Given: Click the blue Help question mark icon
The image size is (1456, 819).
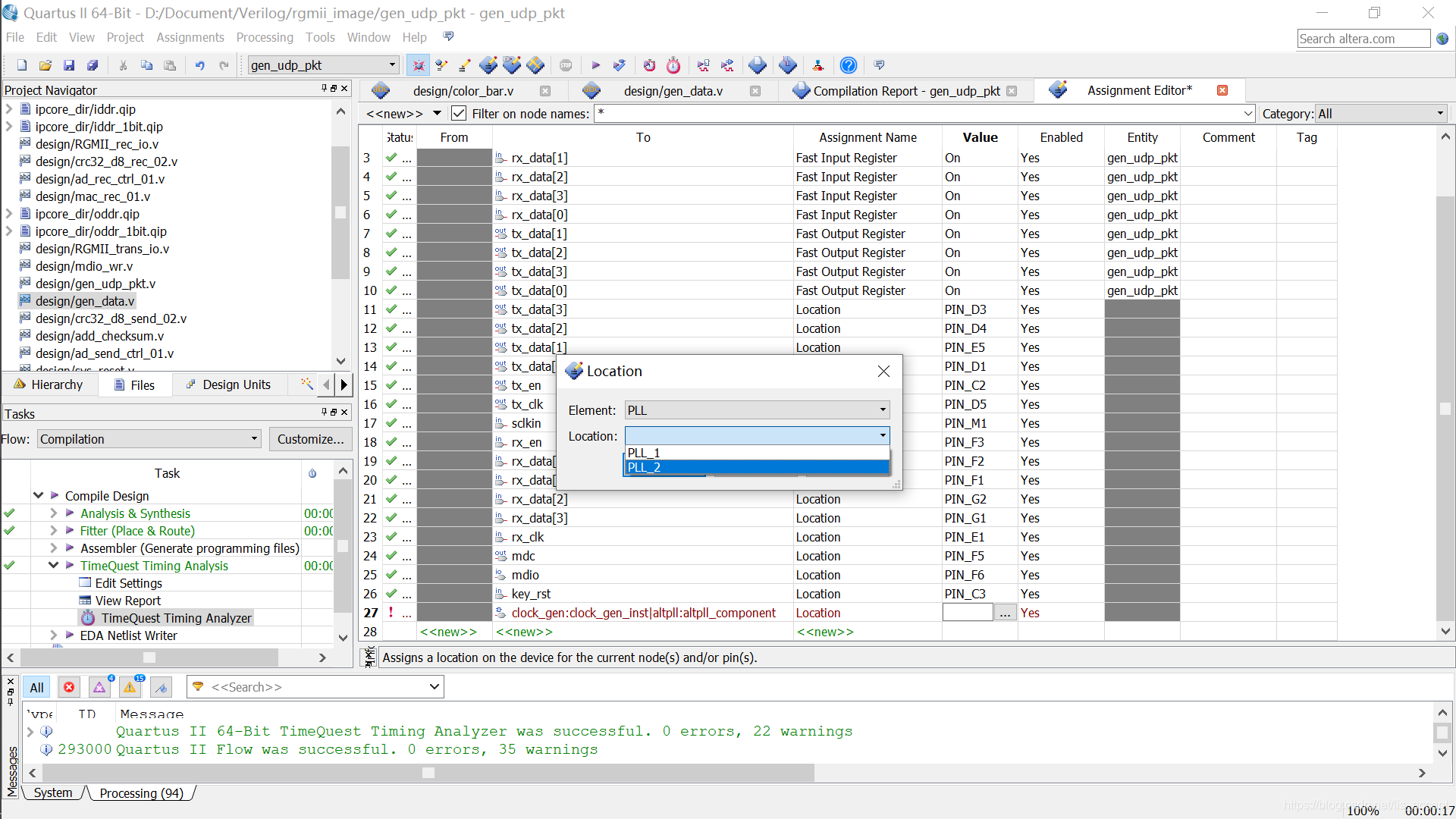Looking at the screenshot, I should (849, 65).
